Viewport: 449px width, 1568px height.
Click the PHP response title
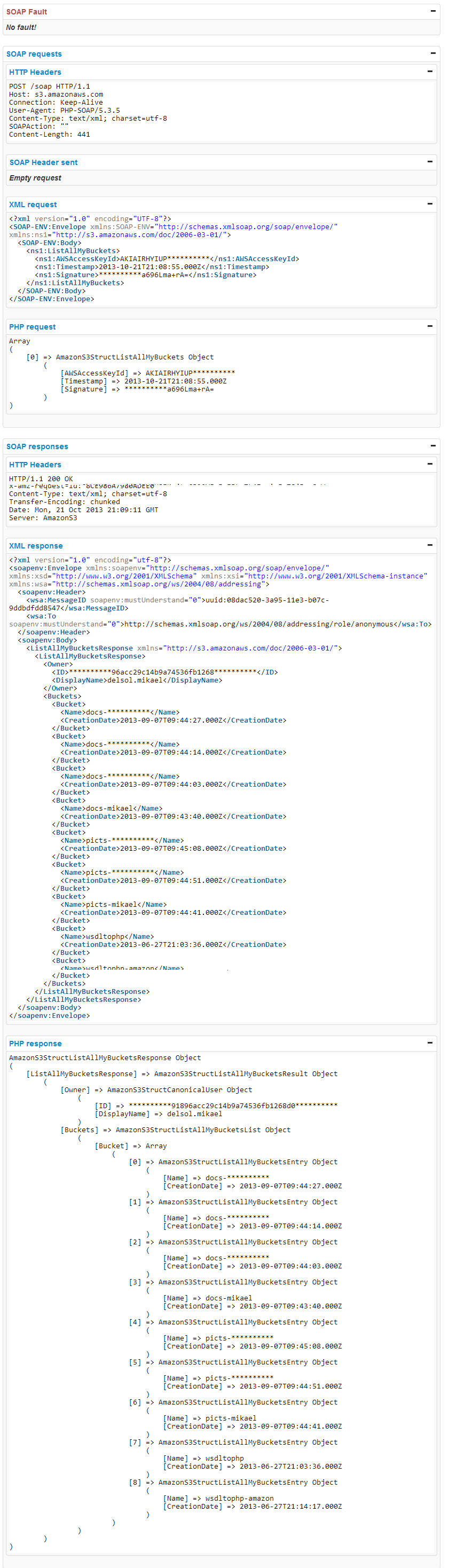click(35, 1044)
